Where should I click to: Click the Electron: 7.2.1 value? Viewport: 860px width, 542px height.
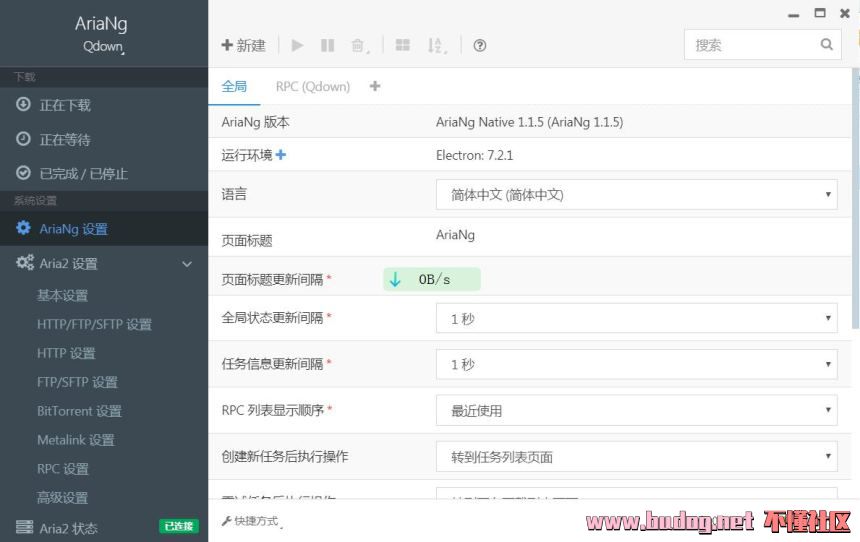pyautogui.click(x=474, y=155)
